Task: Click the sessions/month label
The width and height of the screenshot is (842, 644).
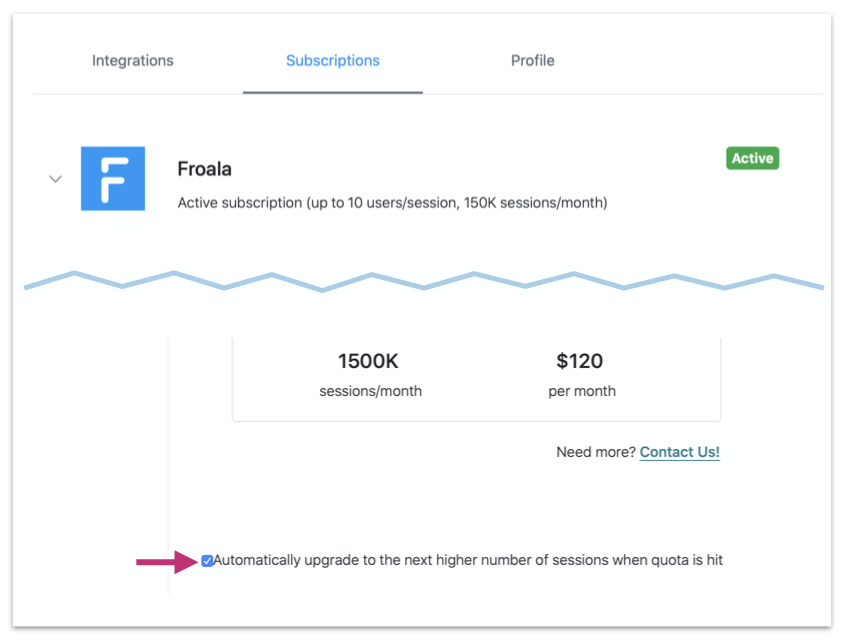Action: pyautogui.click(x=370, y=391)
